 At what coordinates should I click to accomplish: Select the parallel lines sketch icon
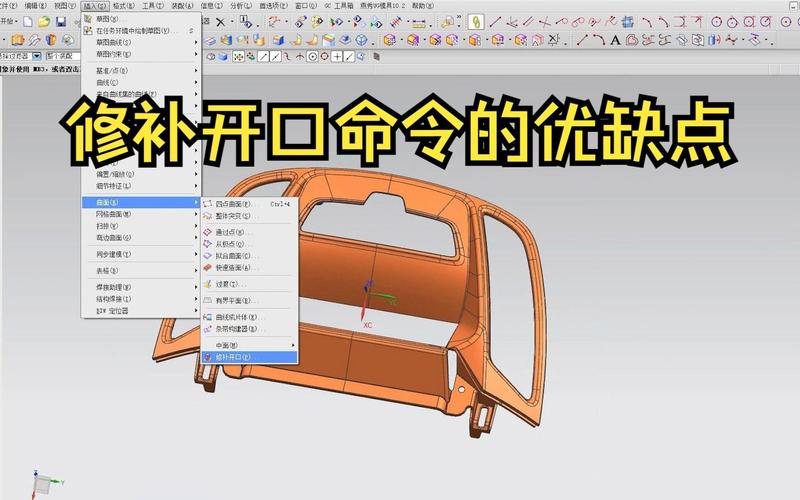529,22
